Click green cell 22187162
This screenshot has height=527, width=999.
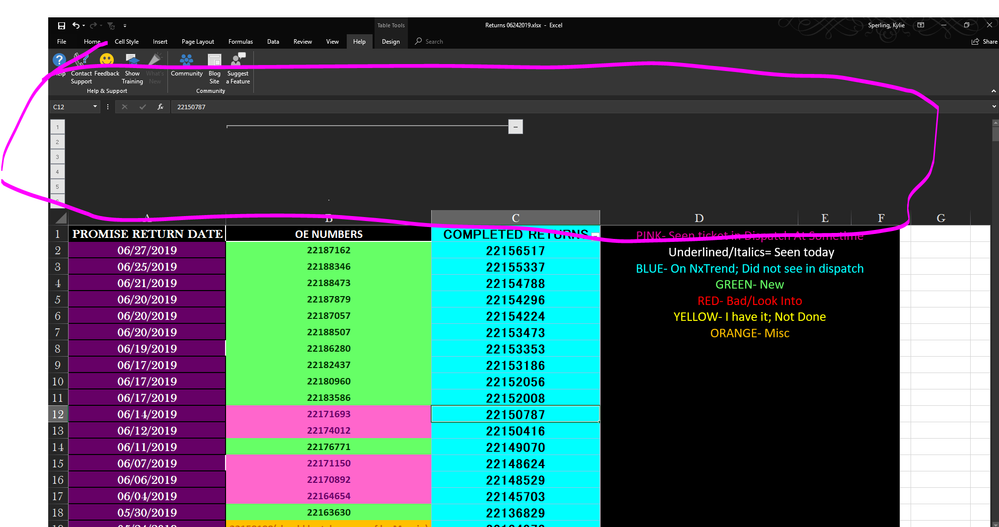pos(329,250)
